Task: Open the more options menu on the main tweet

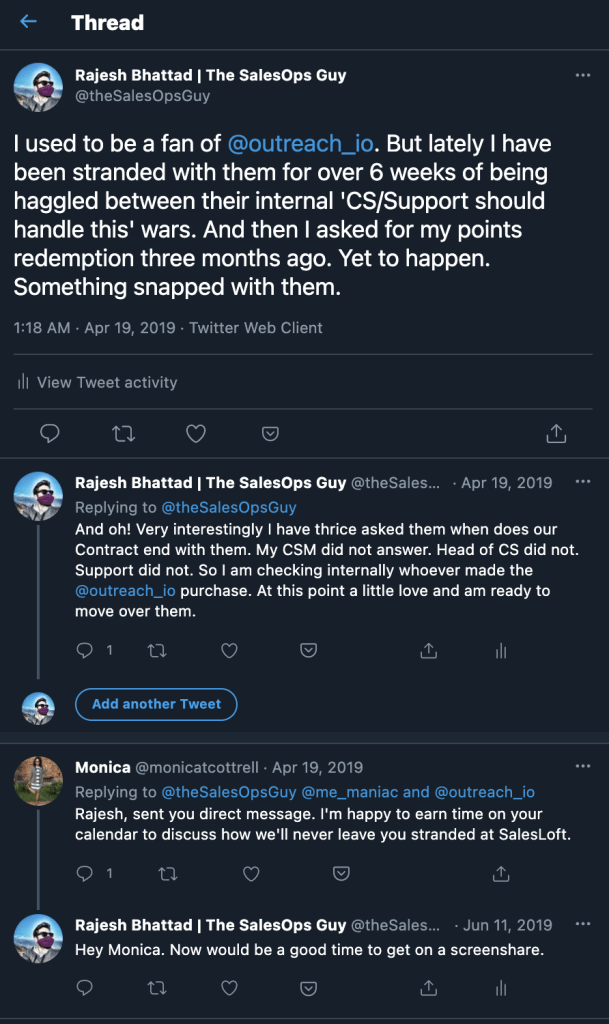Action: tap(583, 75)
